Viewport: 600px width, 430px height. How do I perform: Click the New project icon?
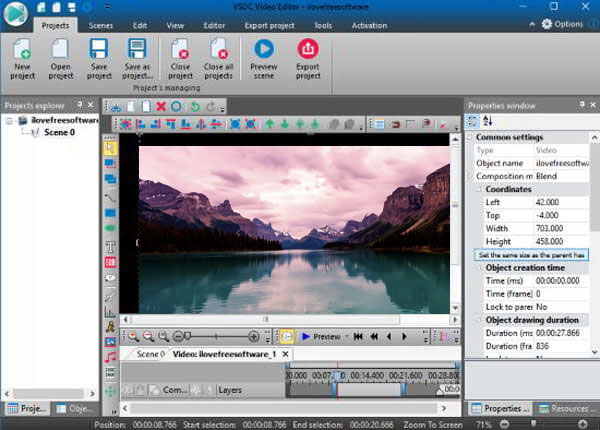click(x=22, y=50)
